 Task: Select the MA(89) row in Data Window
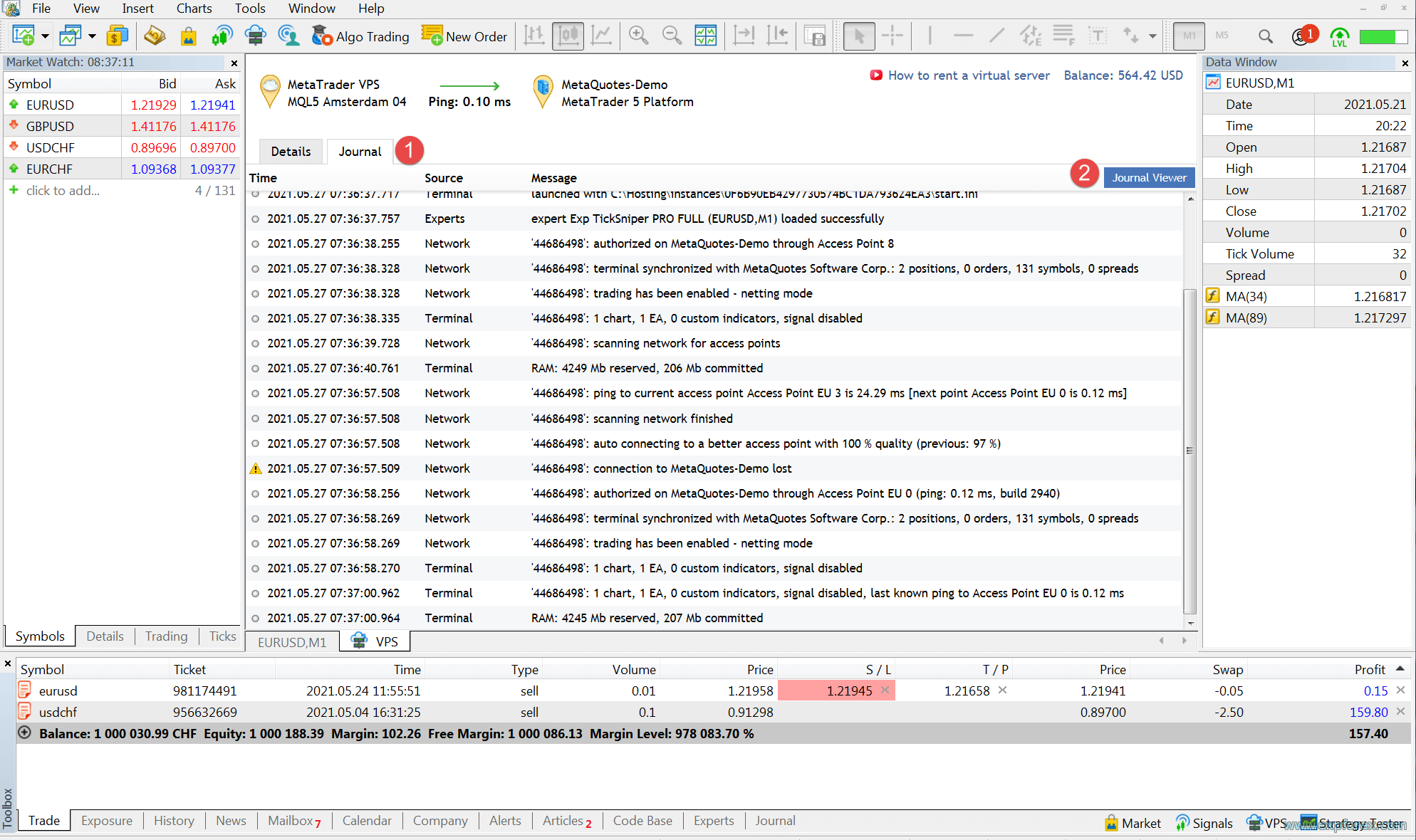click(1307, 317)
